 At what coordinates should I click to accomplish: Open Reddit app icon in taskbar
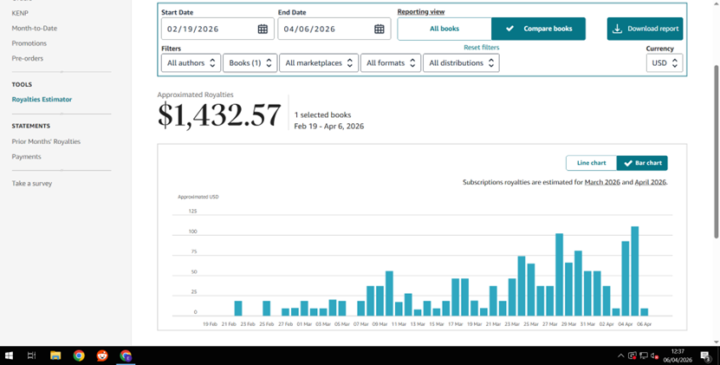tap(102, 356)
